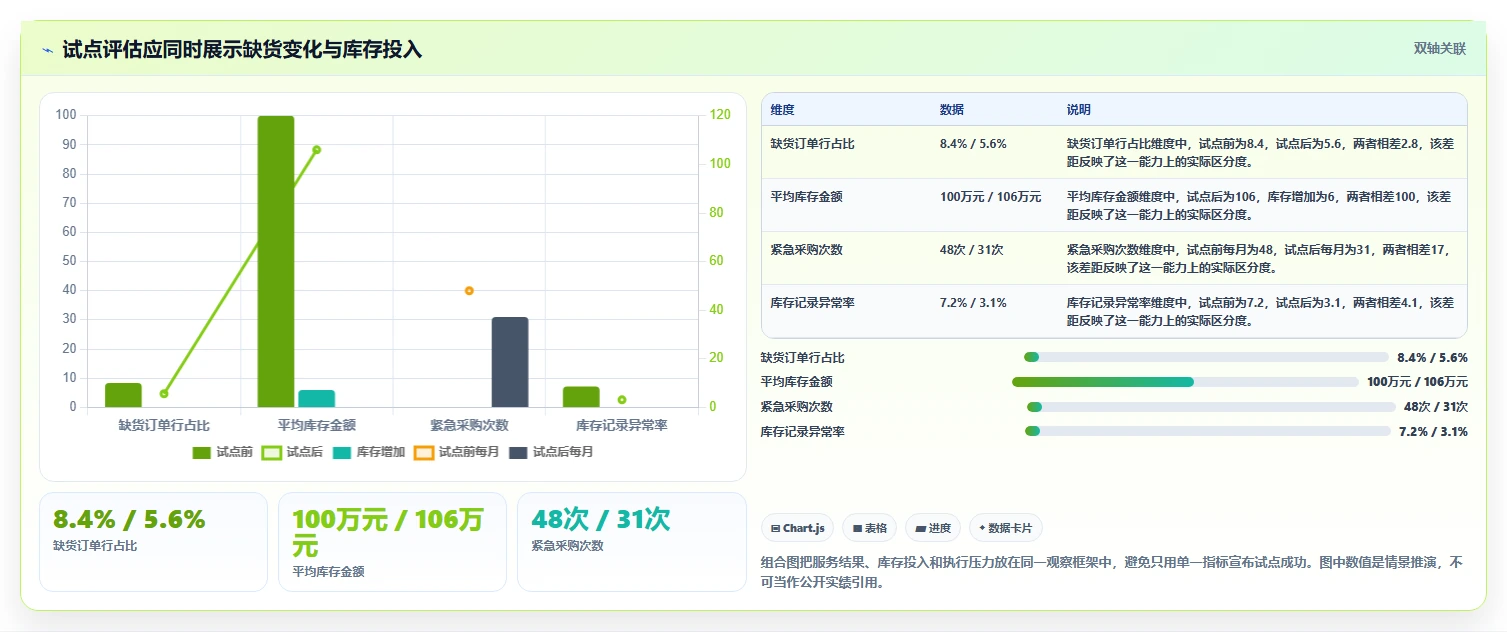This screenshot has width=1507, height=632.
Task: Click 48次 / 31次 beside the progress bar
Action: tap(1436, 407)
